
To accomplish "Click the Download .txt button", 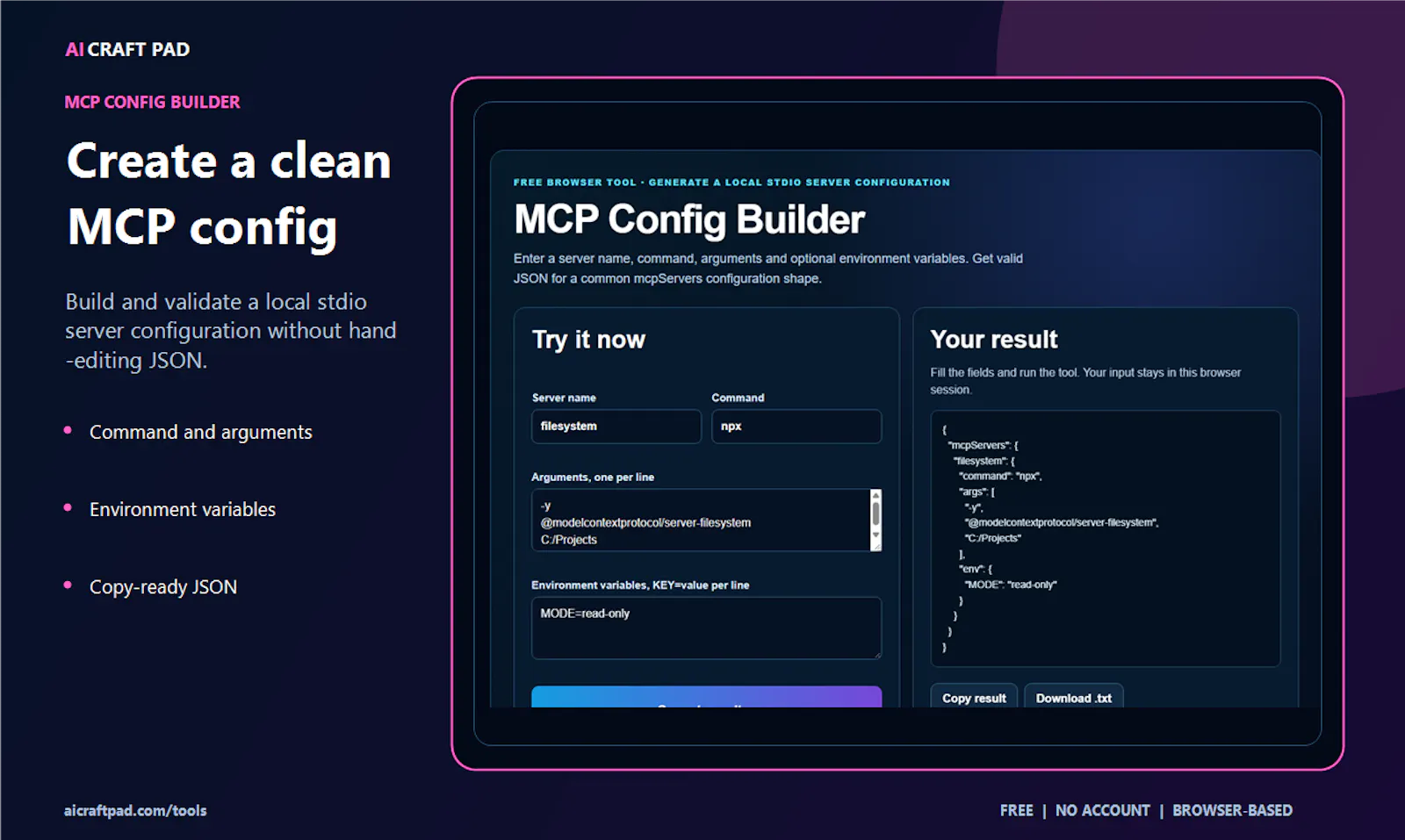I will tap(1073, 698).
